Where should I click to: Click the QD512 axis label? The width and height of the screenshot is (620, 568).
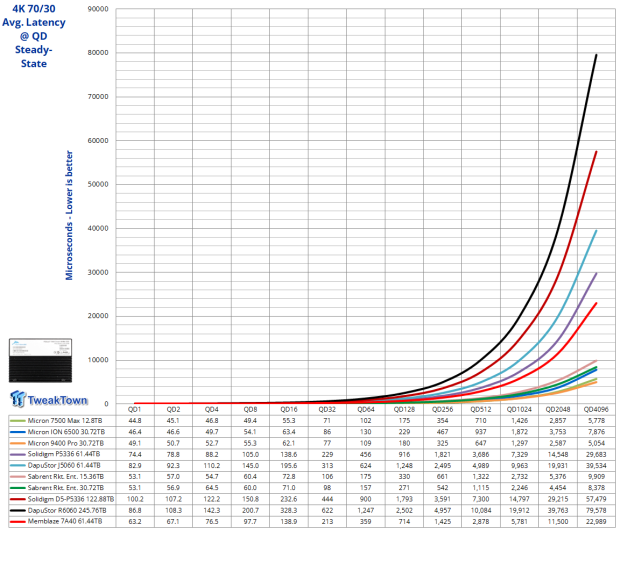pos(480,409)
